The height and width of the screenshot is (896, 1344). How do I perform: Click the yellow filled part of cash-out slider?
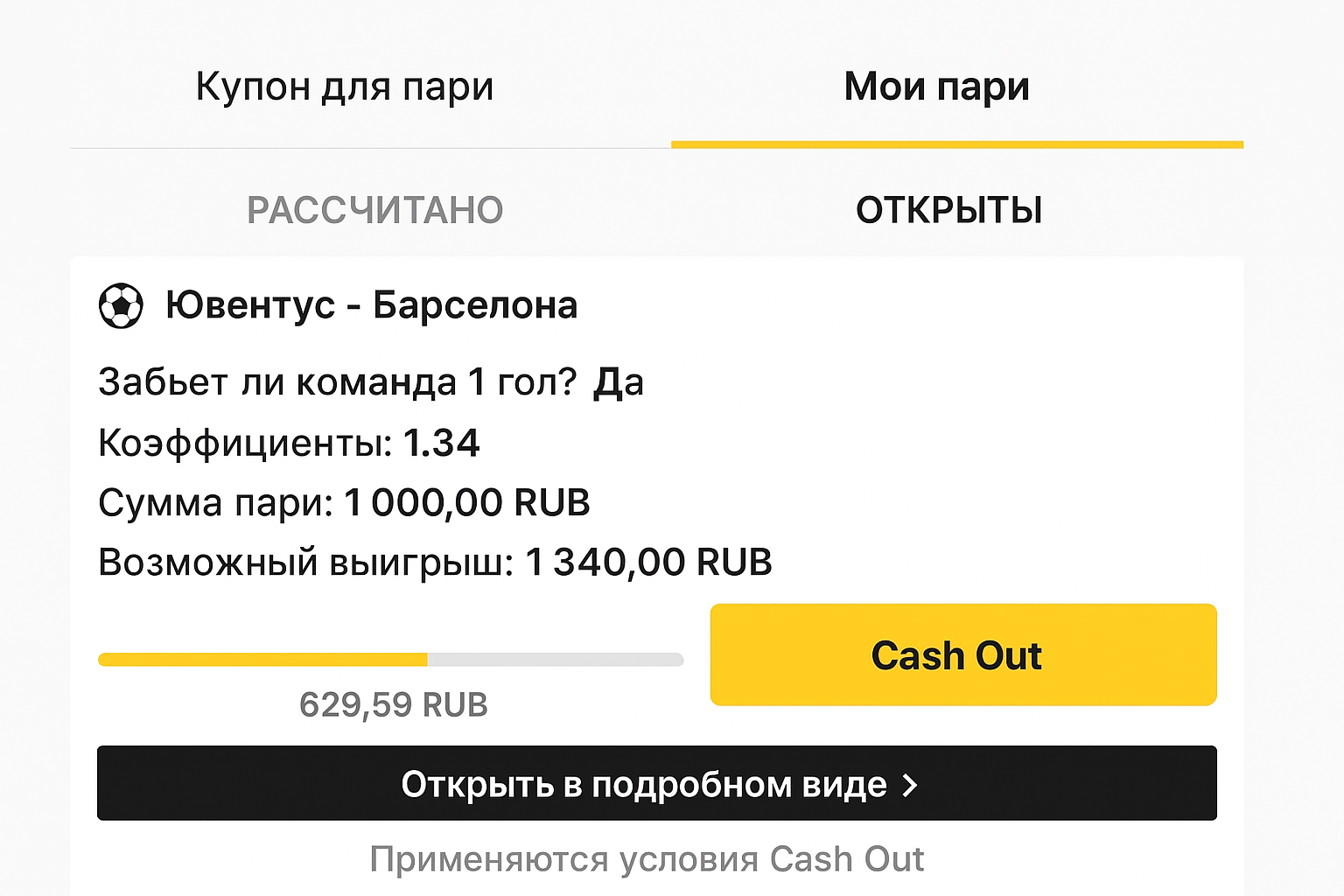(x=262, y=660)
